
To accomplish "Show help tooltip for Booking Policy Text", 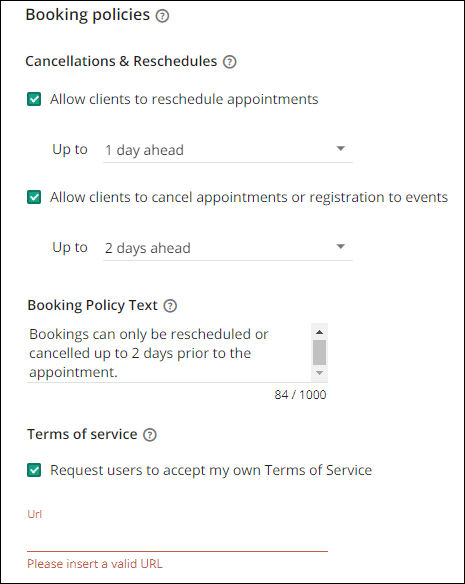I will tap(170, 306).
